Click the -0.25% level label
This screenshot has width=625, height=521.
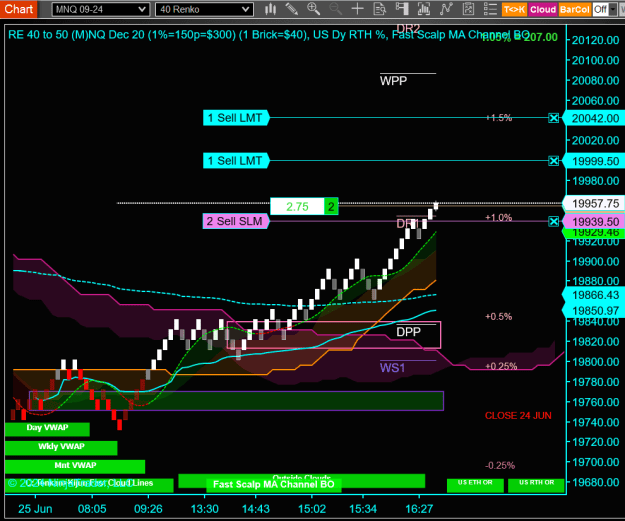(500, 465)
